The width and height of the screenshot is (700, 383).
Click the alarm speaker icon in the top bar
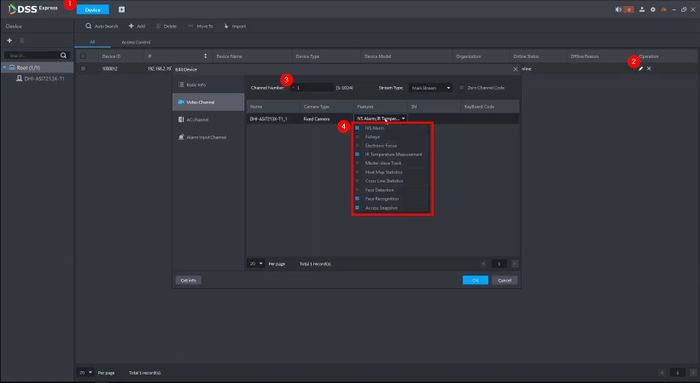click(x=618, y=9)
